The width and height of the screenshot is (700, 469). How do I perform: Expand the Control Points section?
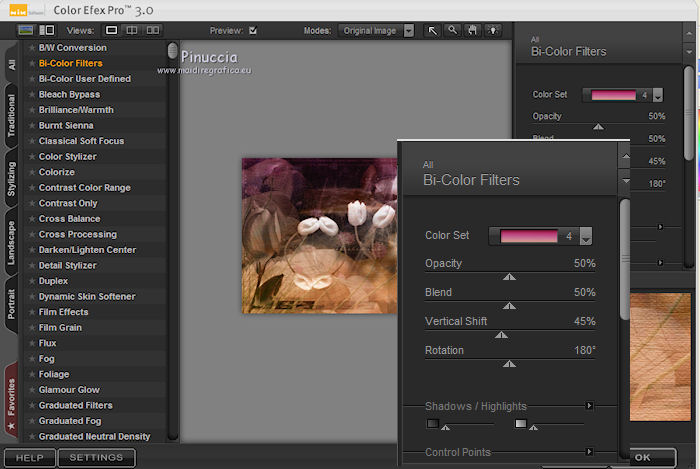pyautogui.click(x=590, y=452)
